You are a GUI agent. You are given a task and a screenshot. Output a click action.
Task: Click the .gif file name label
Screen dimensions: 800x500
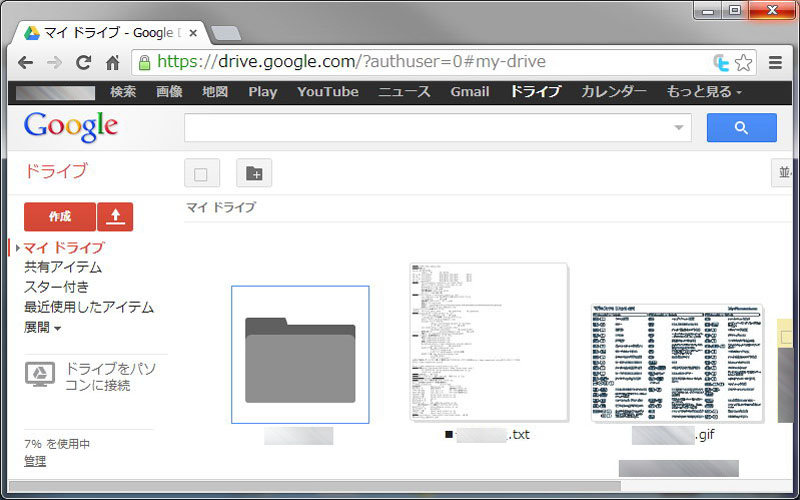673,435
